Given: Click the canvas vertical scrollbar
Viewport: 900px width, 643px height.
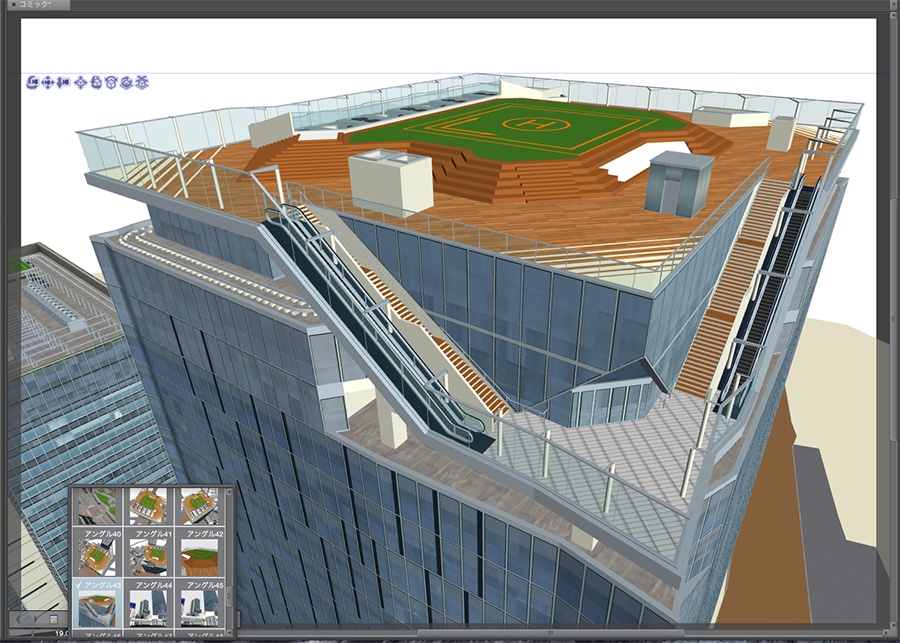Looking at the screenshot, I should click(894, 319).
